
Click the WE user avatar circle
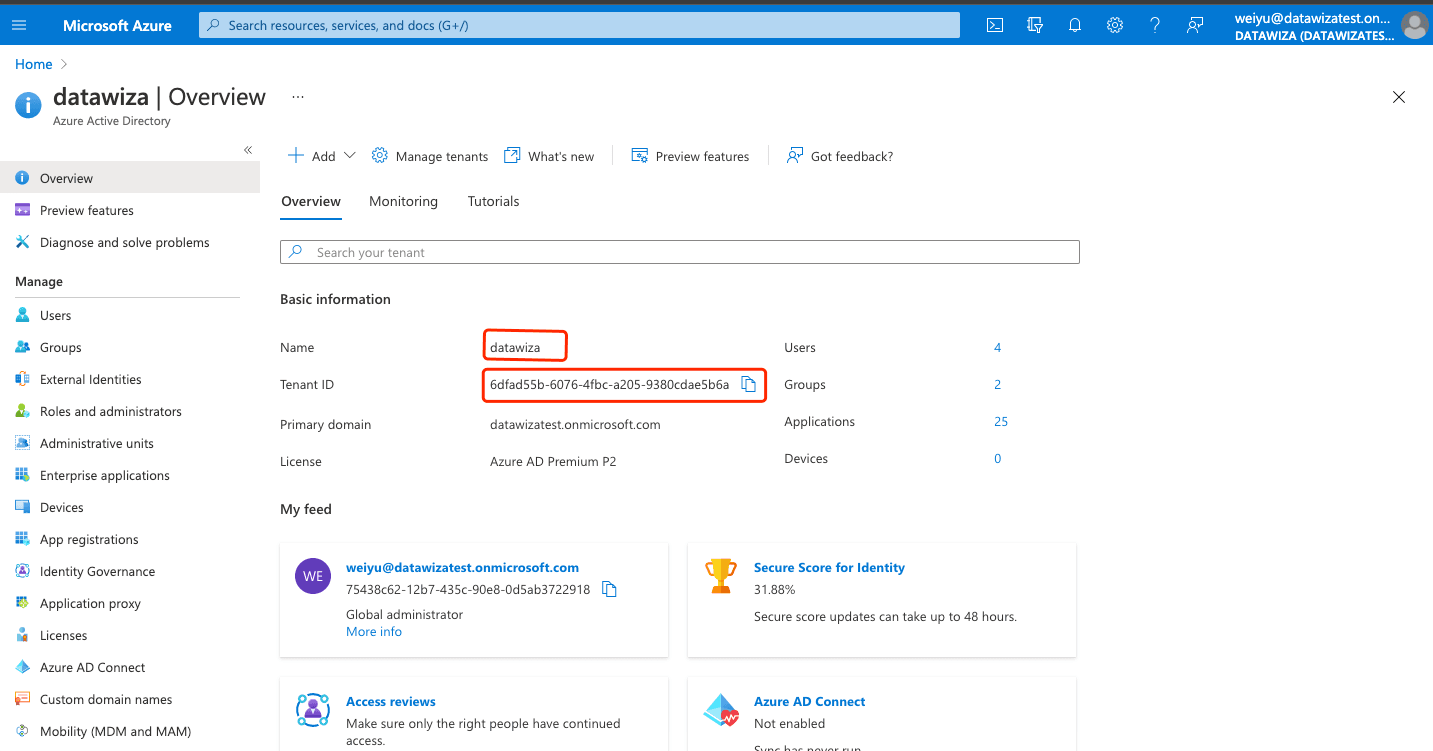[313, 576]
